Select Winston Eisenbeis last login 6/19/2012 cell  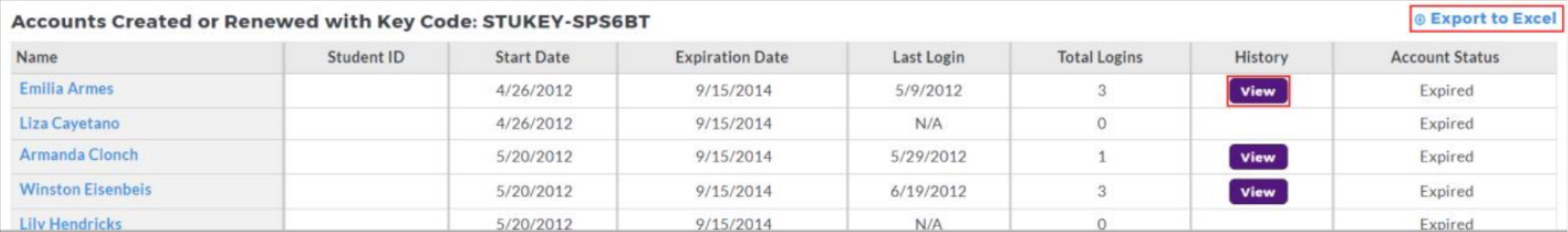(x=928, y=192)
